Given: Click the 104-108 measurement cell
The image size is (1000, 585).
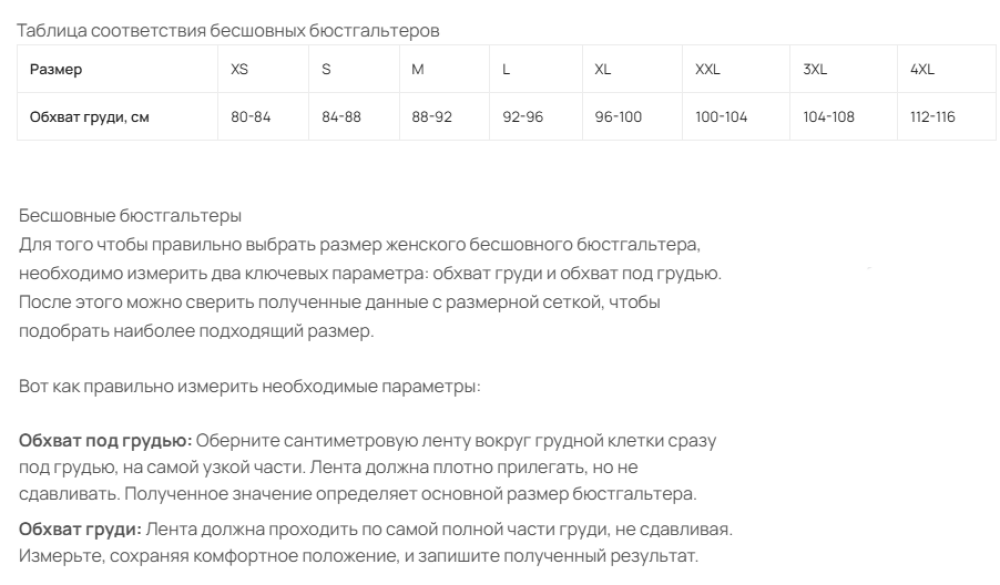Looking at the screenshot, I should [844, 117].
